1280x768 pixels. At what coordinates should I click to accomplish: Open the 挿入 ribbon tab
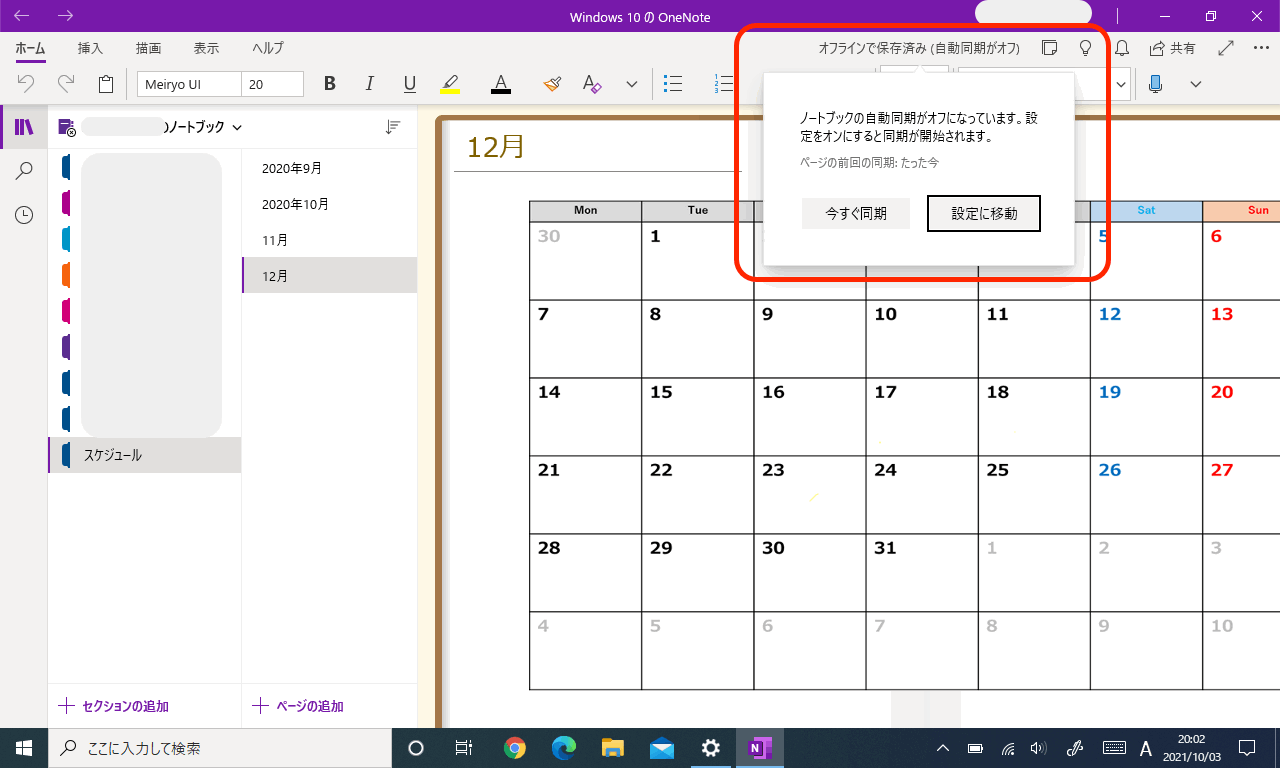tap(90, 48)
